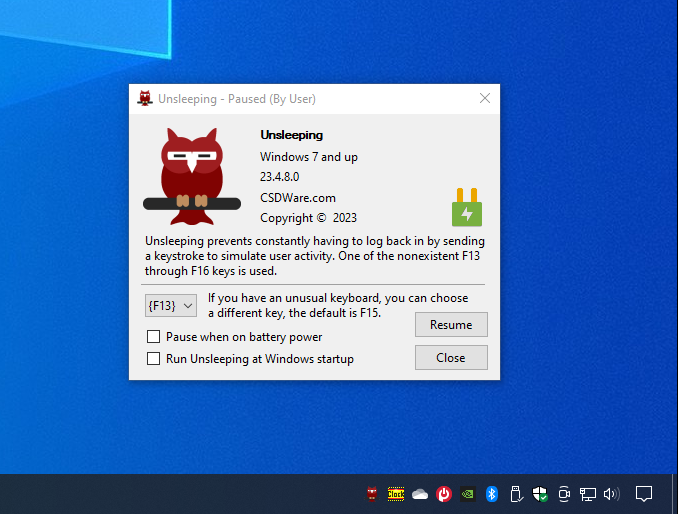Click the volume speaker tray icon

tap(611, 494)
